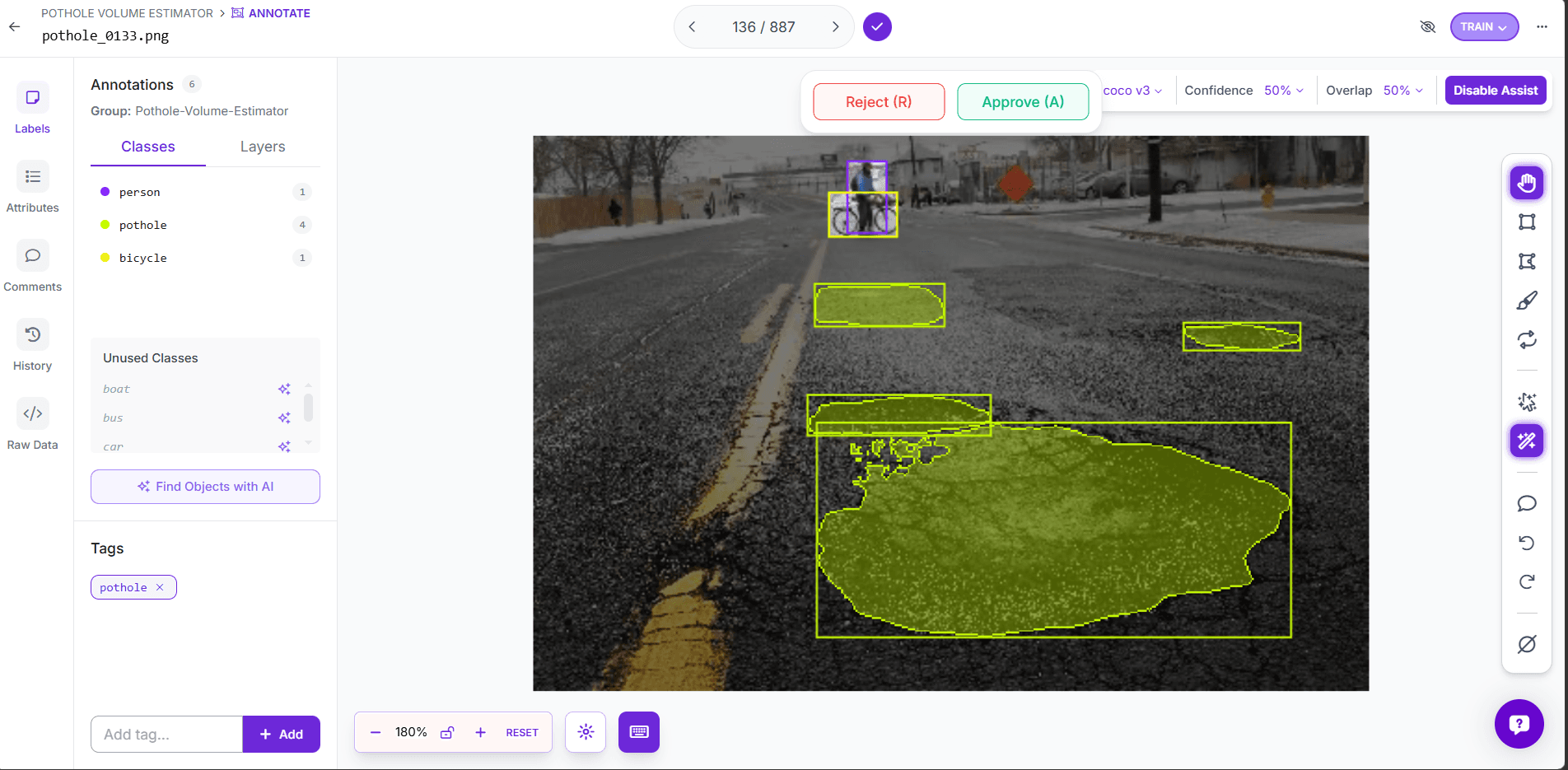This screenshot has height=770, width=1568.
Task: Click the redo icon
Action: (1527, 582)
